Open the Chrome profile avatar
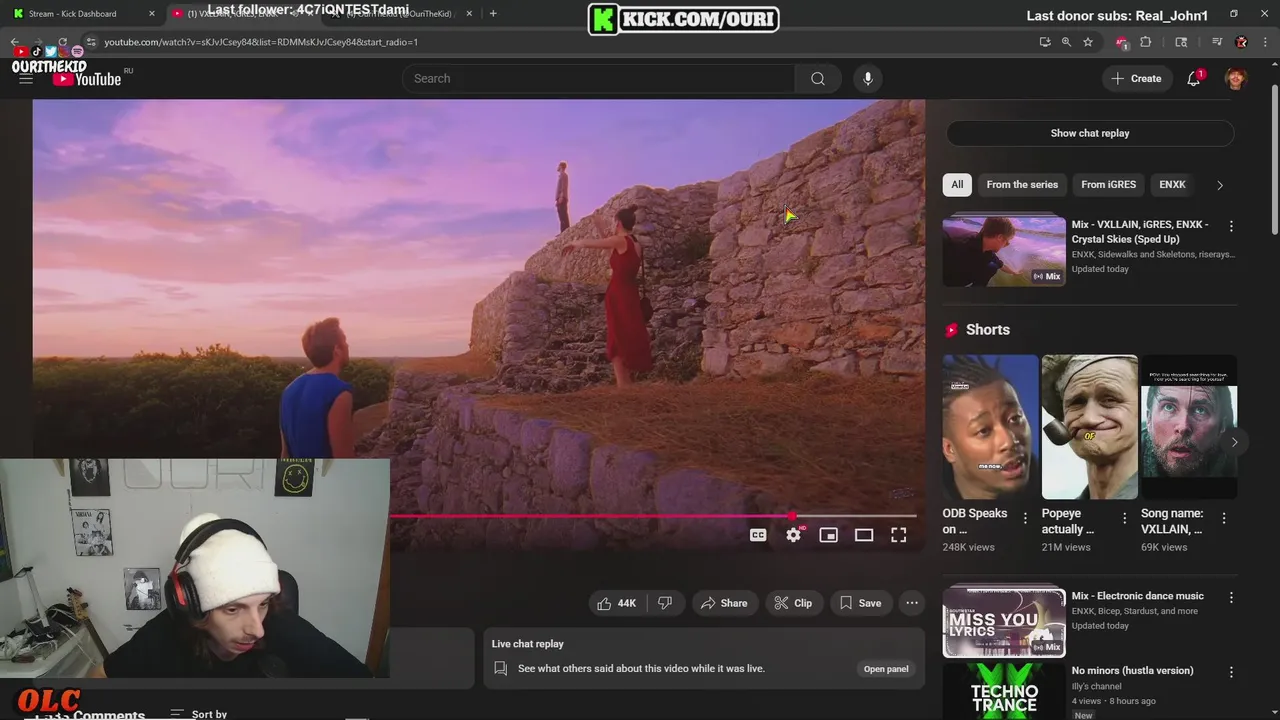Image resolution: width=1280 pixels, height=720 pixels. click(x=1242, y=42)
